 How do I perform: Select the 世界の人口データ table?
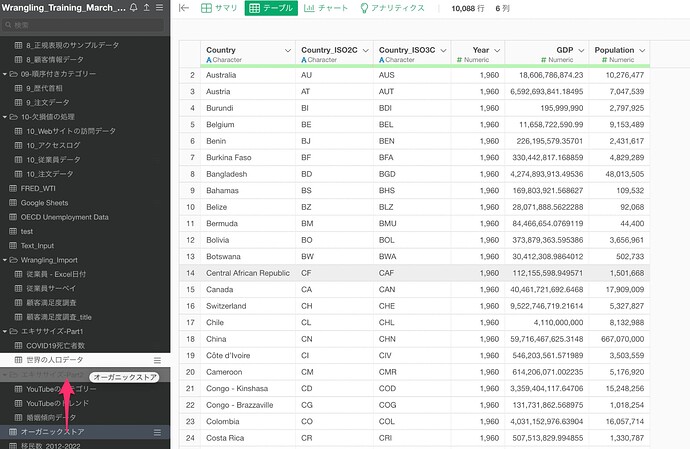(85, 360)
